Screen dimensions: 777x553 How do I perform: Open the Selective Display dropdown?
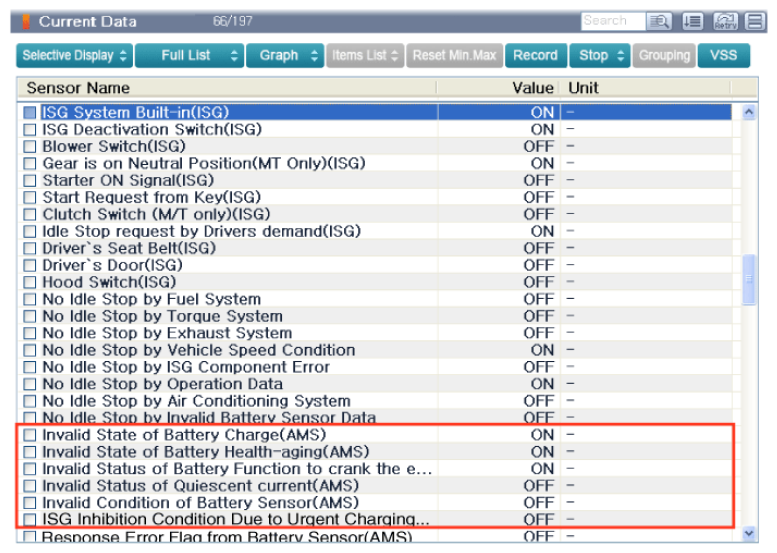pos(75,55)
